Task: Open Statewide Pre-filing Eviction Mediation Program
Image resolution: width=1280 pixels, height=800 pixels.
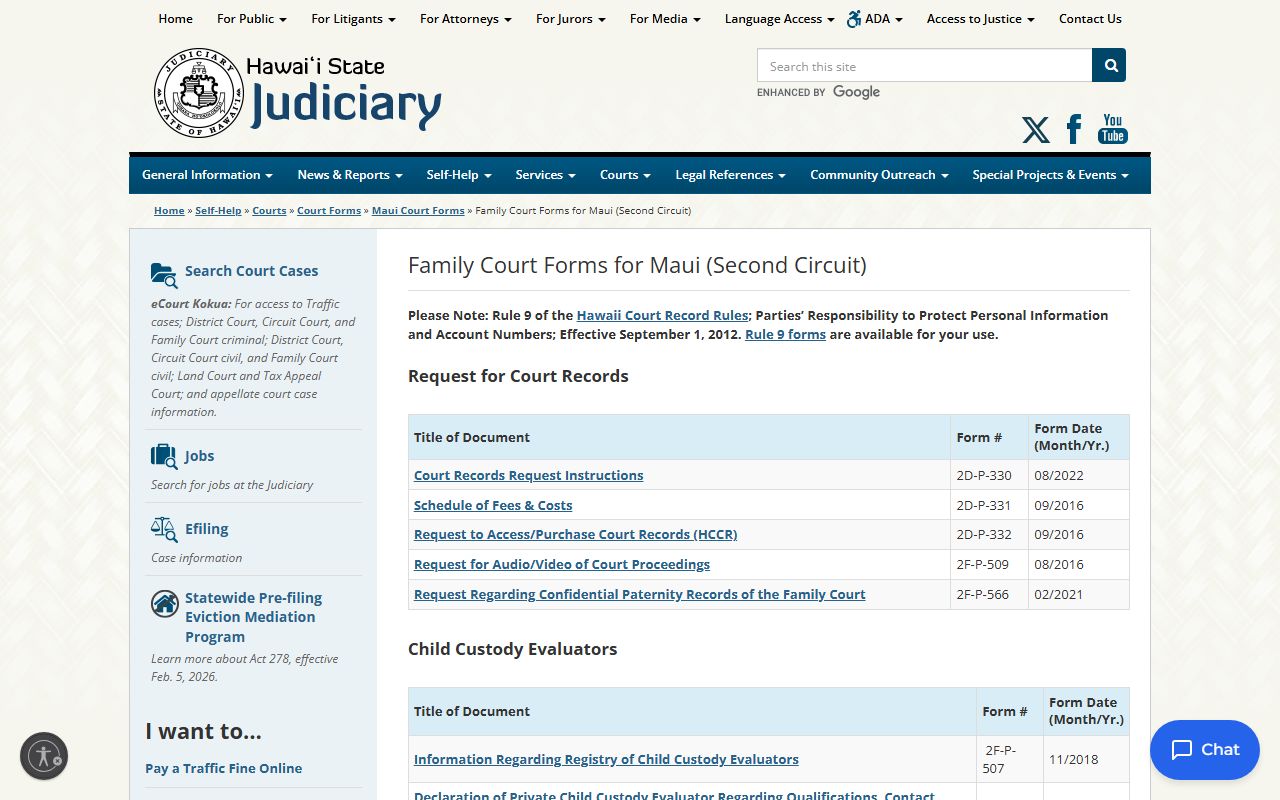Action: [253, 617]
